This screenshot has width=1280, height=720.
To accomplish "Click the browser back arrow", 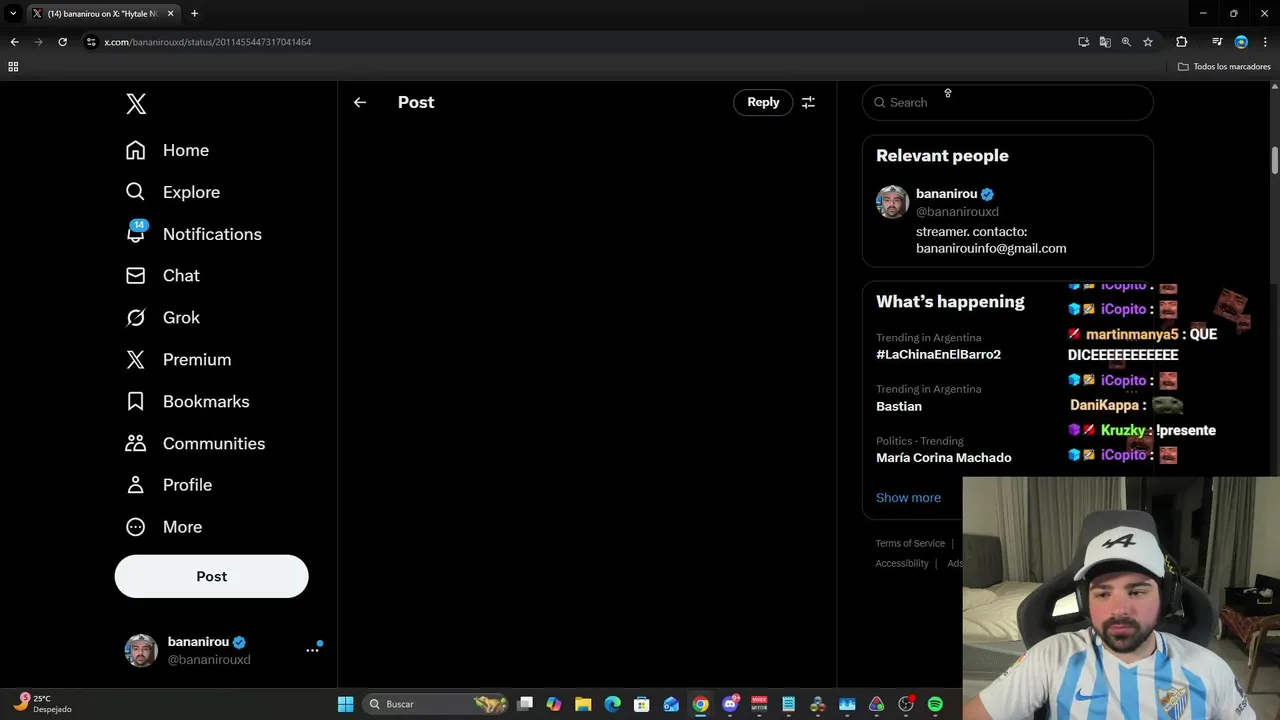I will click(x=14, y=42).
